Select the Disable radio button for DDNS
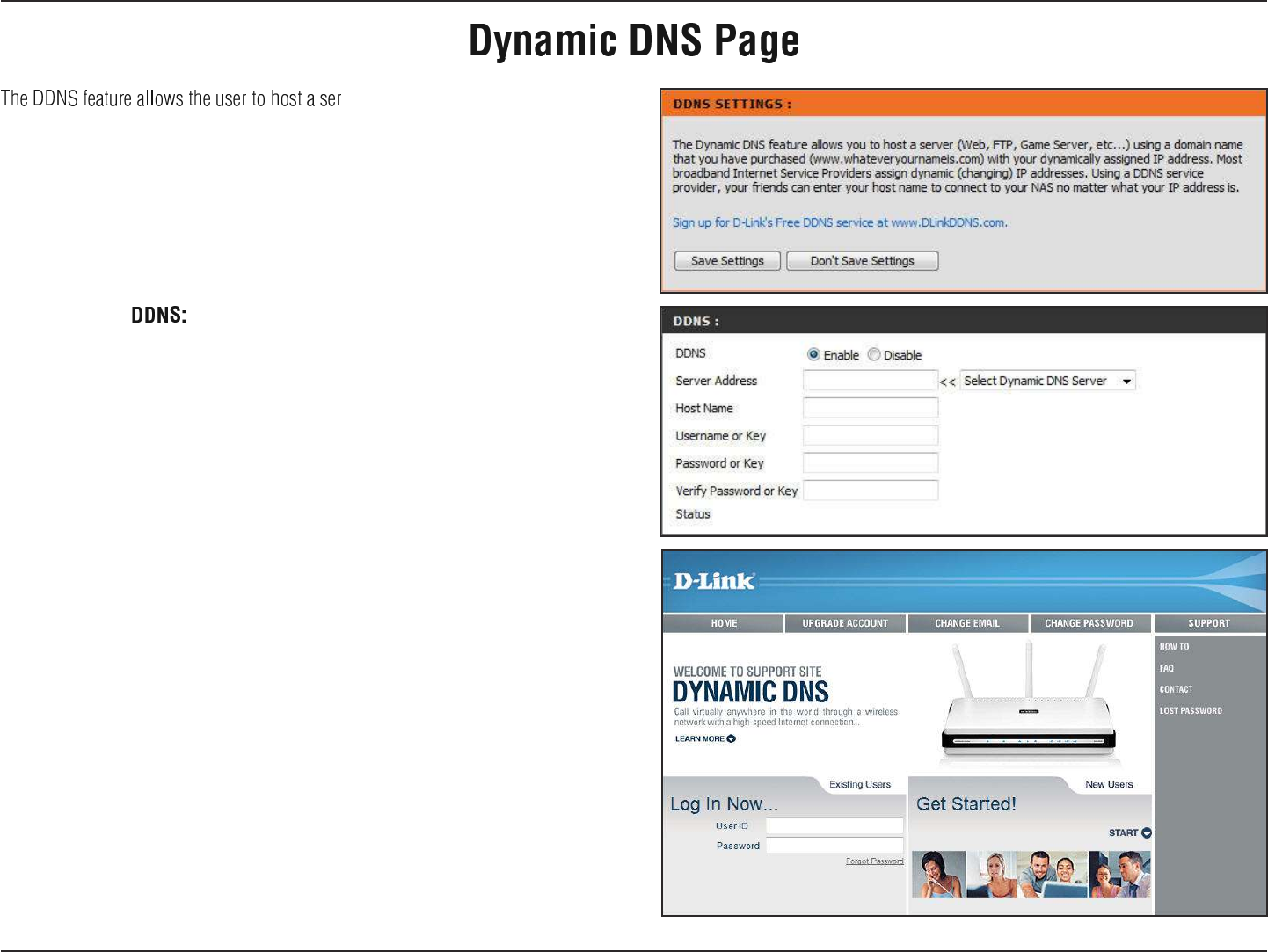Viewport: 1268px width, 952px height. 874,354
